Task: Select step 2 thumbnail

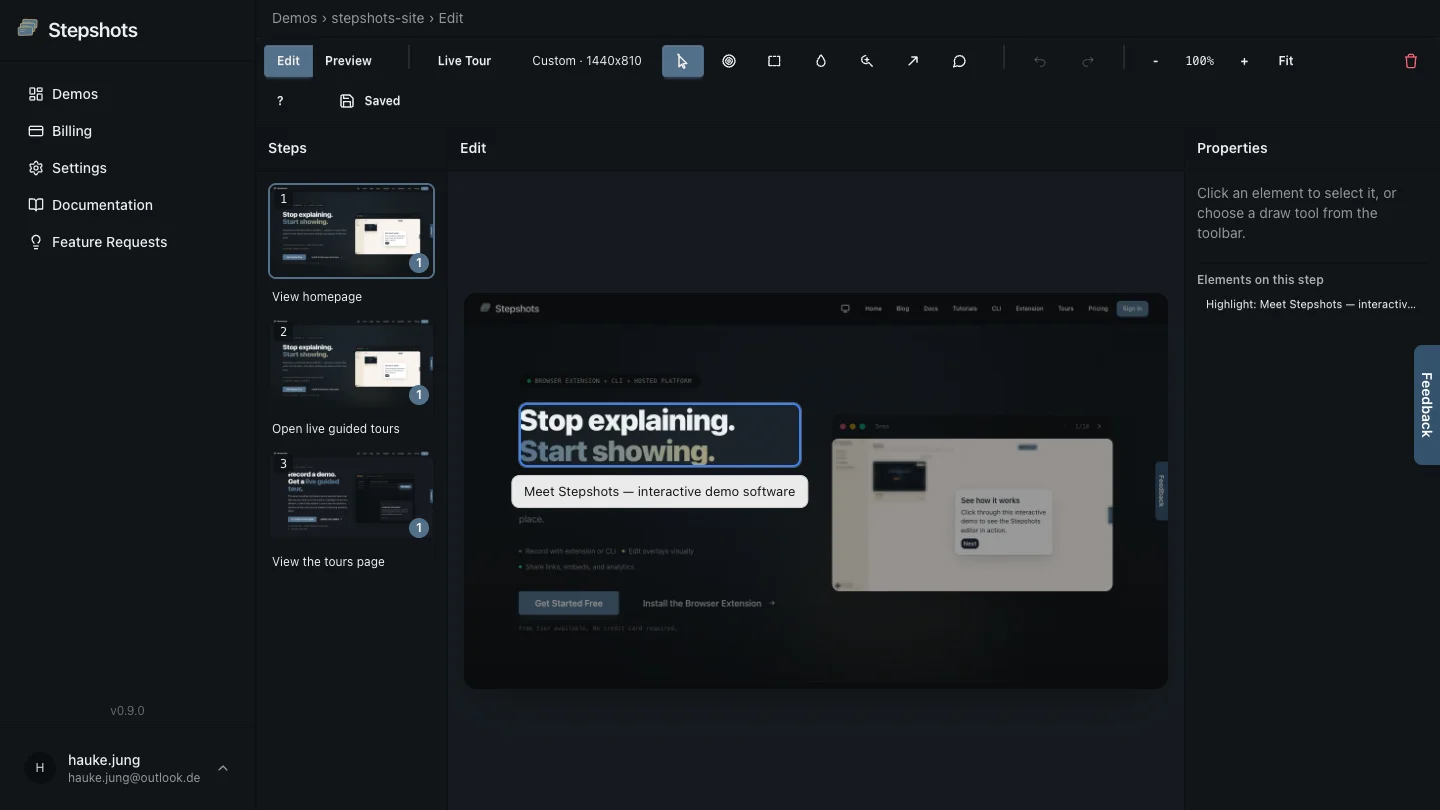Action: (351, 364)
